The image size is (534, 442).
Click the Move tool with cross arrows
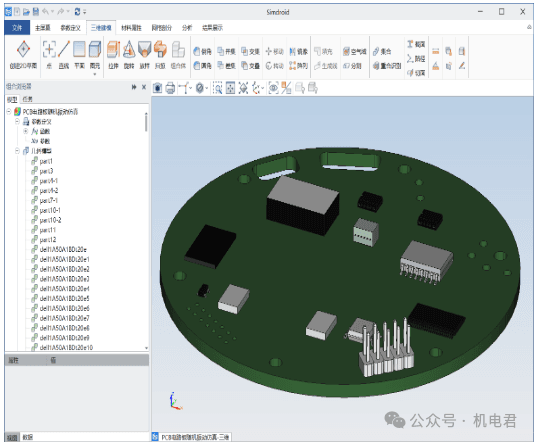pos(274,51)
